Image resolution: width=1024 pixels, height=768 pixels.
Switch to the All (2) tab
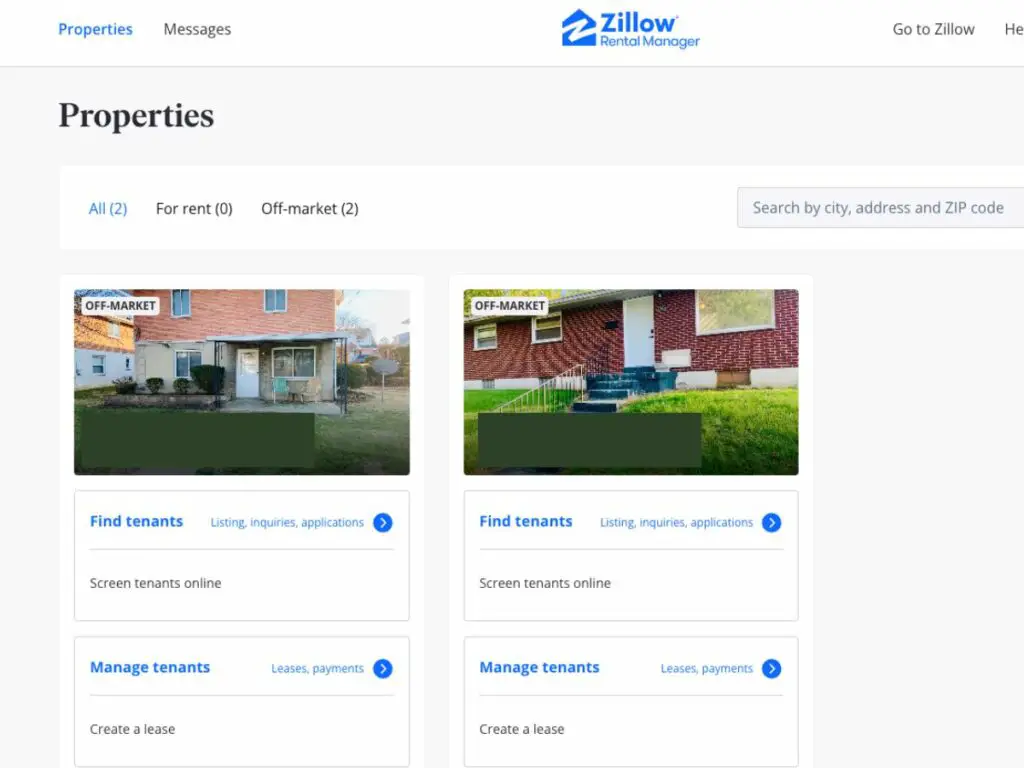coord(108,208)
